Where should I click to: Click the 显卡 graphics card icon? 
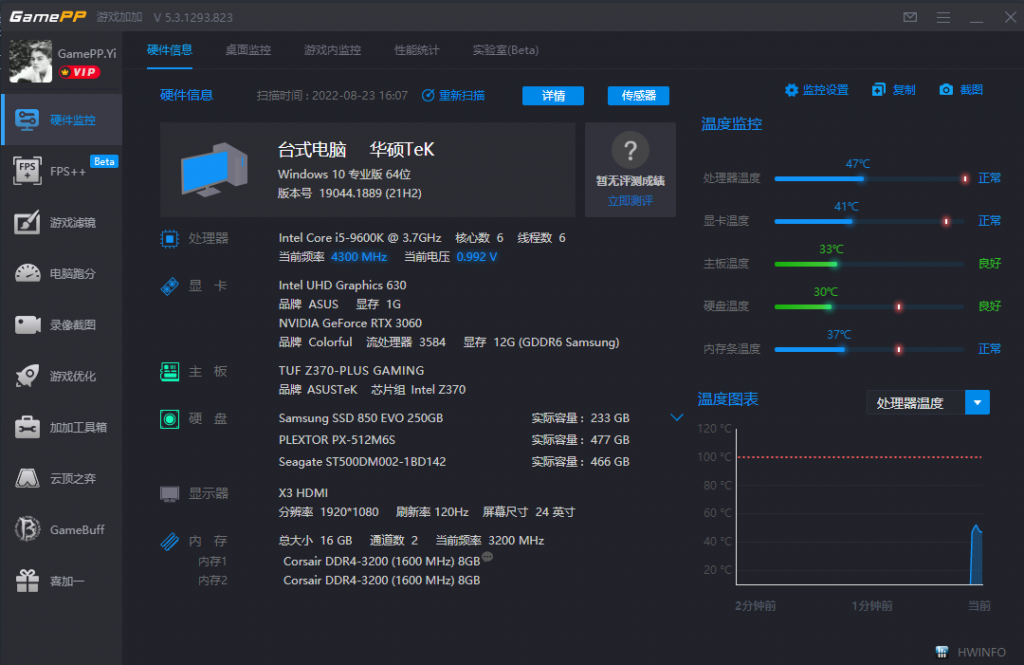click(170, 286)
